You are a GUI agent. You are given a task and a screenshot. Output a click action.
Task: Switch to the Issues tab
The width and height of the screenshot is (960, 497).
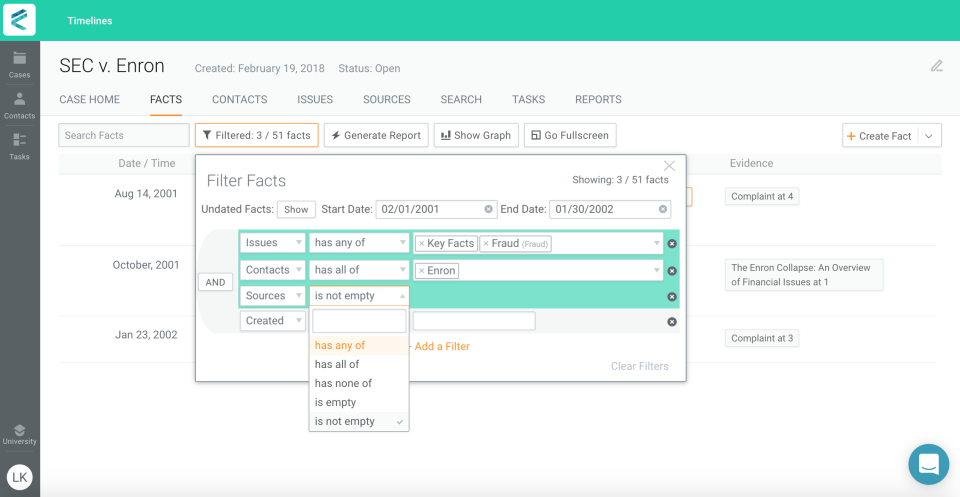click(315, 99)
